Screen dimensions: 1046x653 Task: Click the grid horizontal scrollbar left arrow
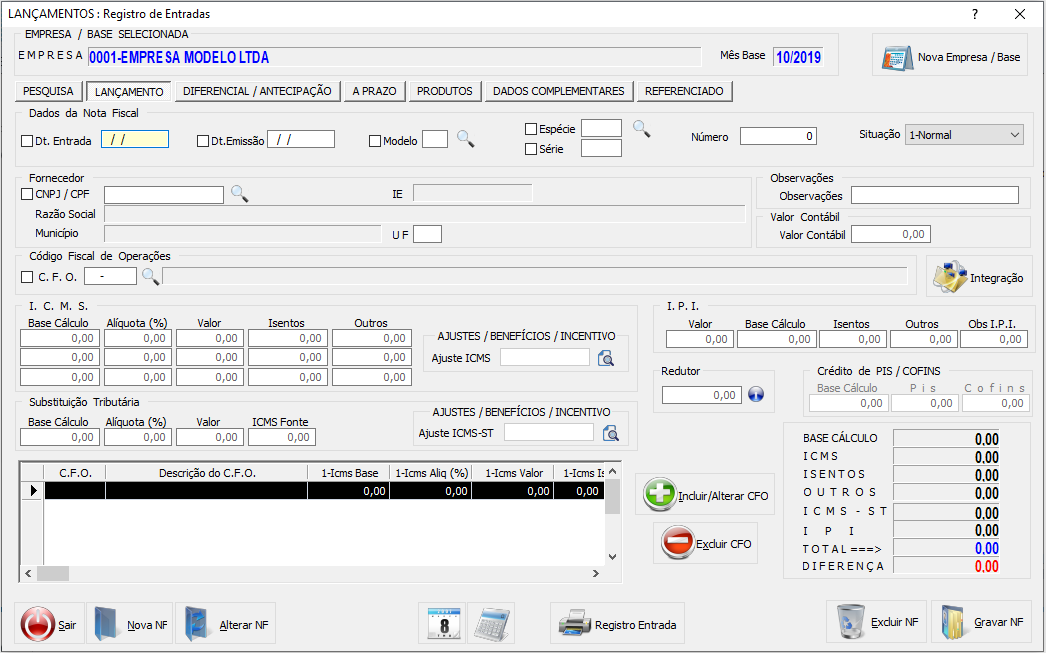tap(28, 574)
